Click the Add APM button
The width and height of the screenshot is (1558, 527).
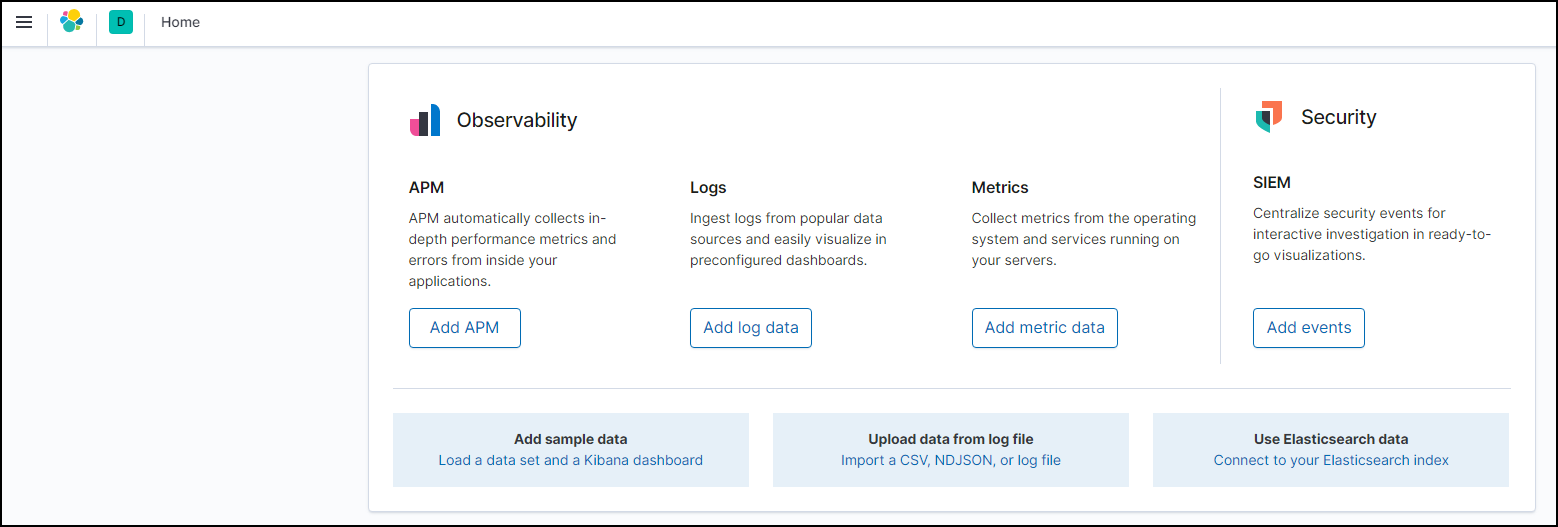tap(465, 328)
